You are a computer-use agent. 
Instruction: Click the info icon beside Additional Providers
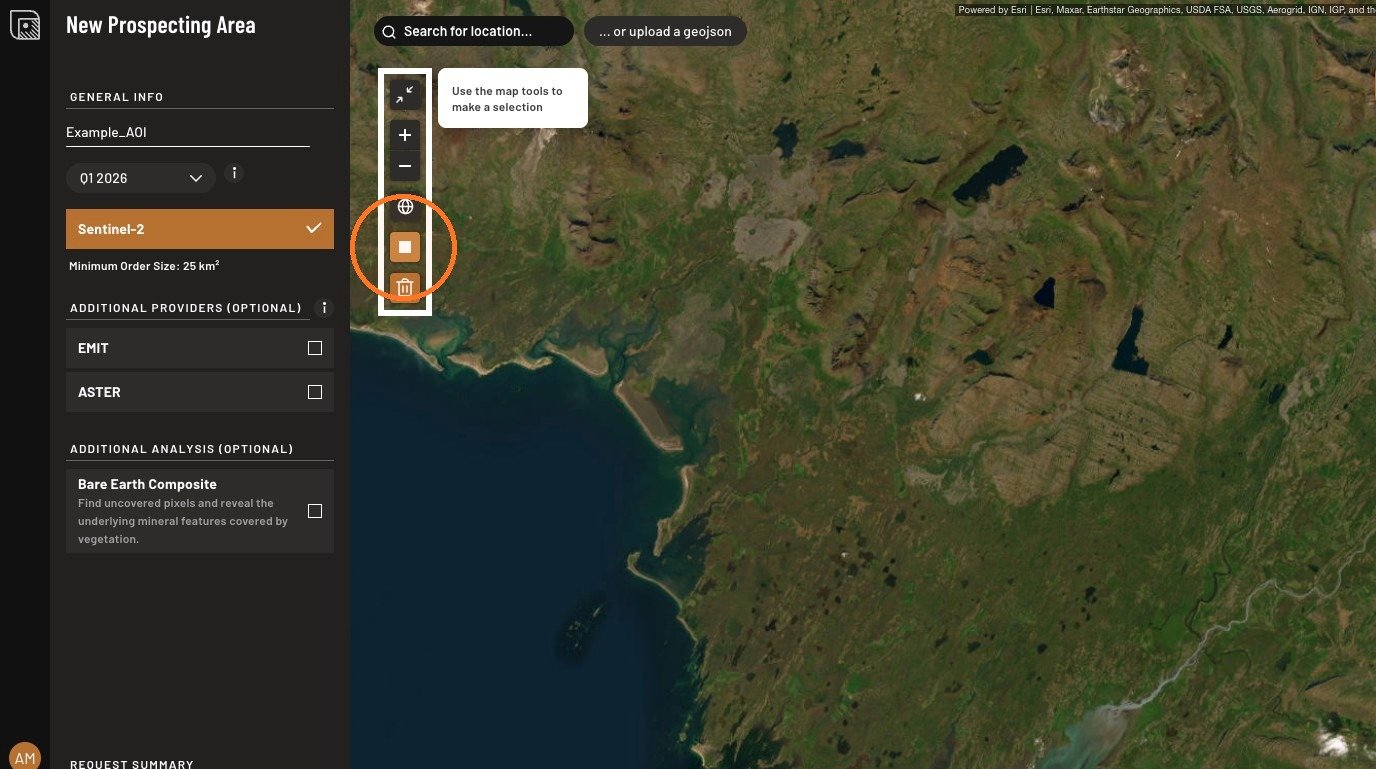323,307
